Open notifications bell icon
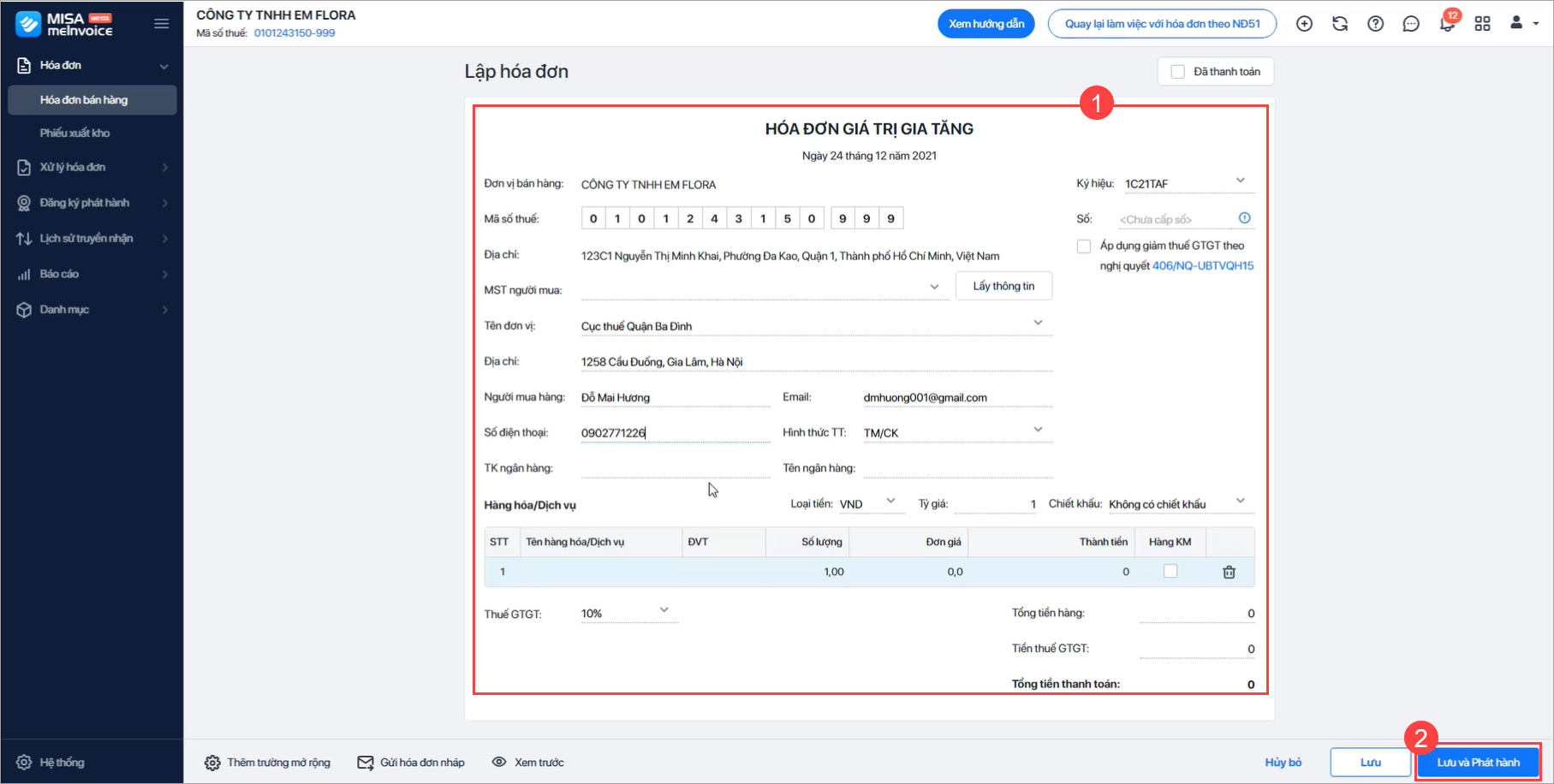 pyautogui.click(x=1447, y=24)
